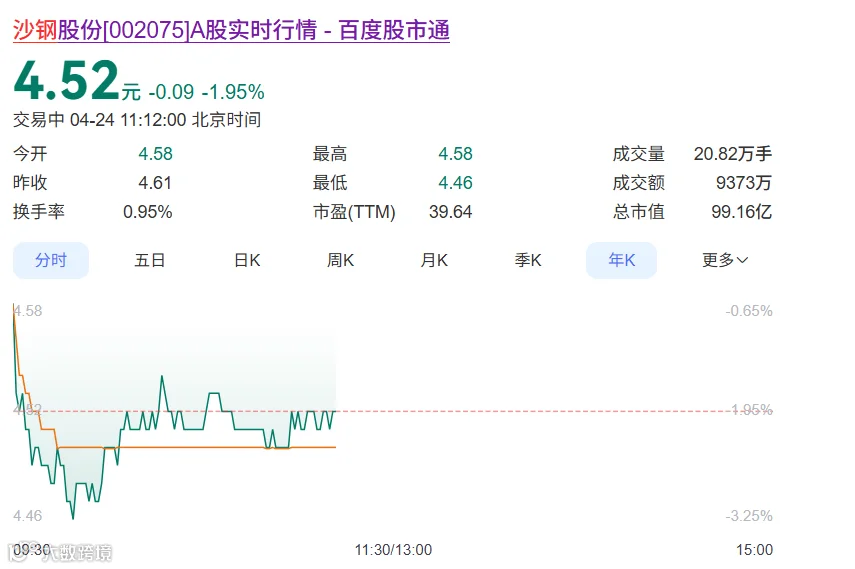
Task: Click the -3.25% axis label
Action: click(749, 516)
